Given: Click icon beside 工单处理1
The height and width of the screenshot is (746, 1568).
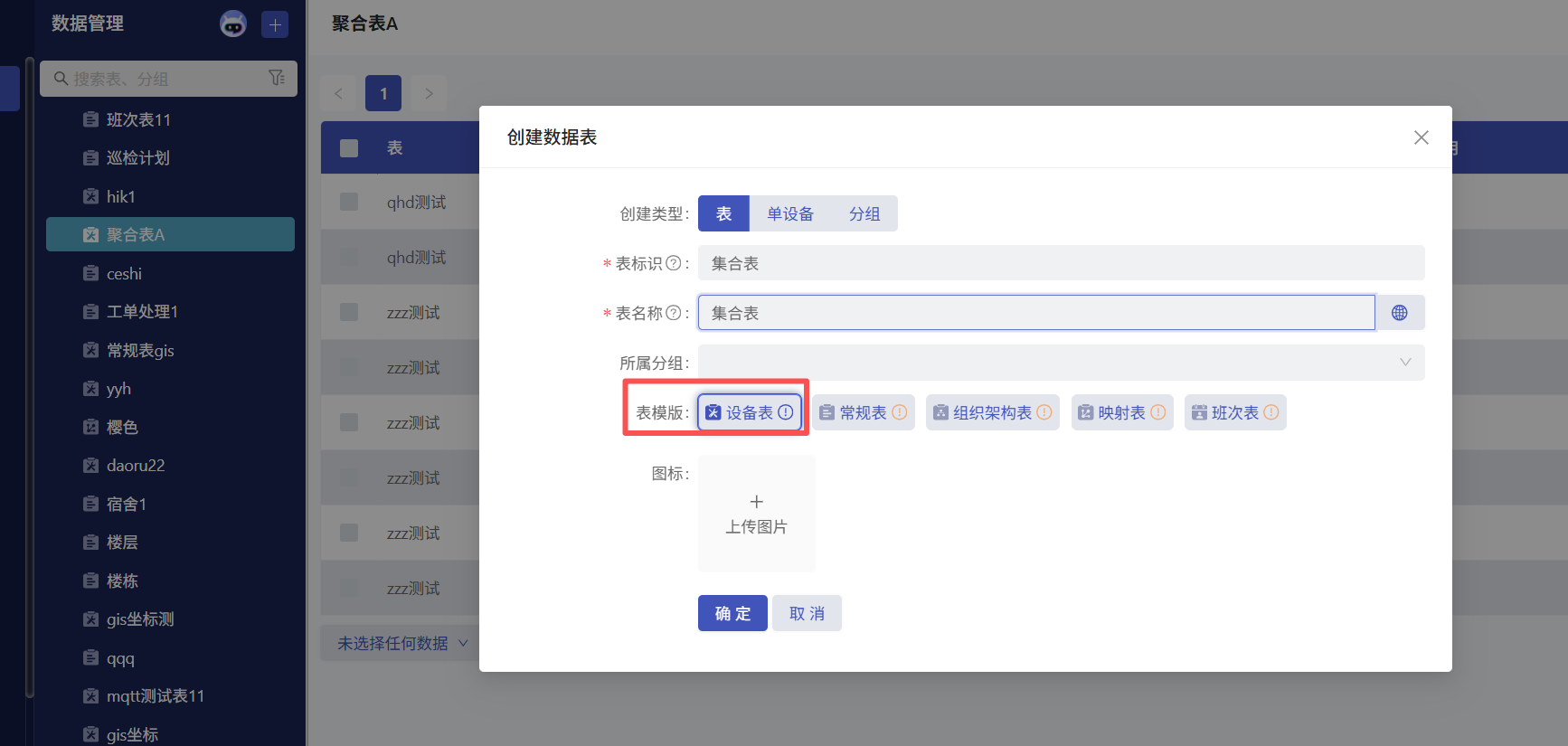Looking at the screenshot, I should coord(90,312).
